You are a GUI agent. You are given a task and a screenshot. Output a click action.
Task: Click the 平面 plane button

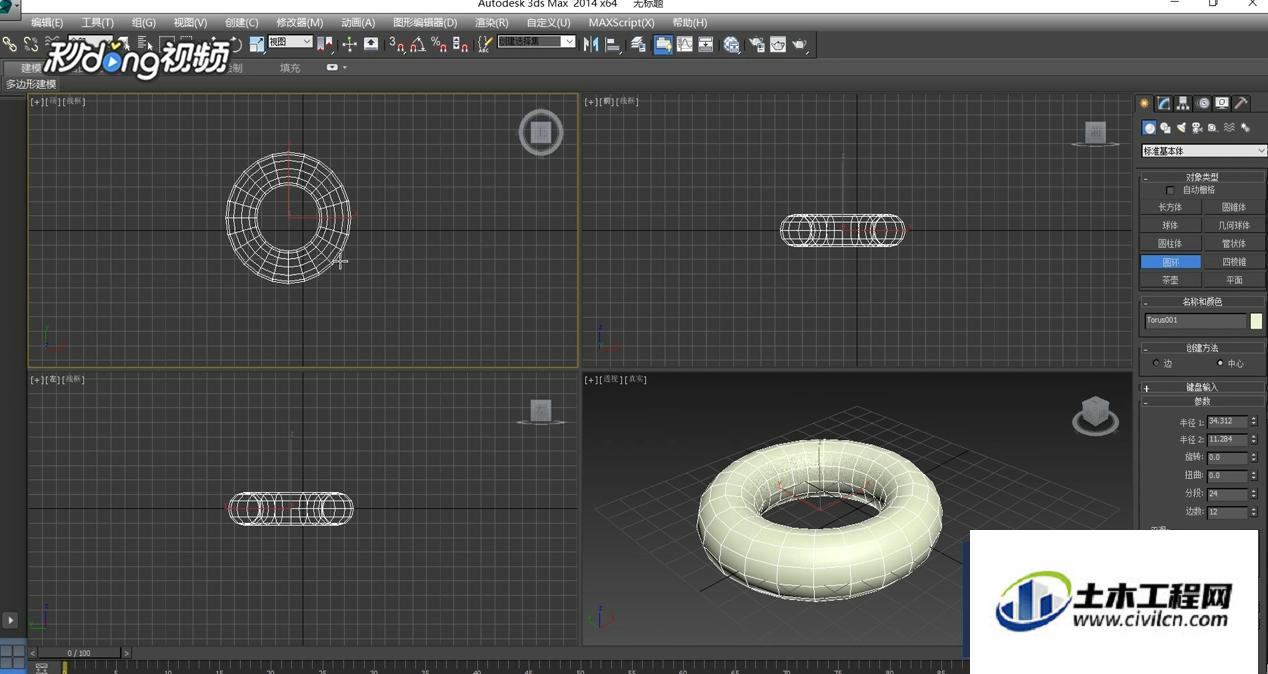(1234, 280)
